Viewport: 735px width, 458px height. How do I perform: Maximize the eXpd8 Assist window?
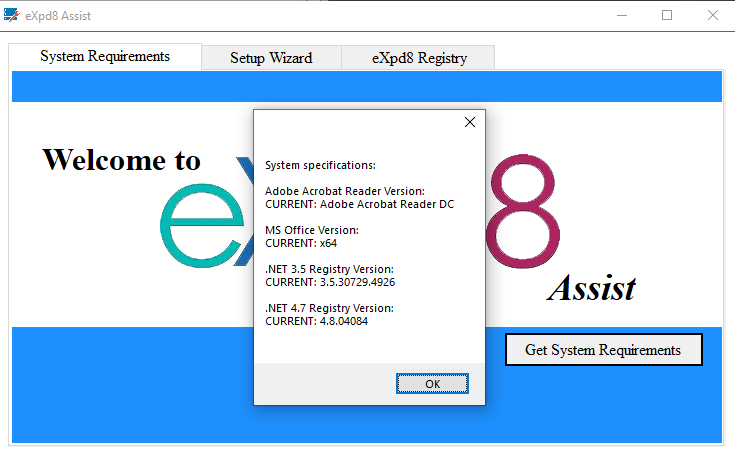point(667,15)
